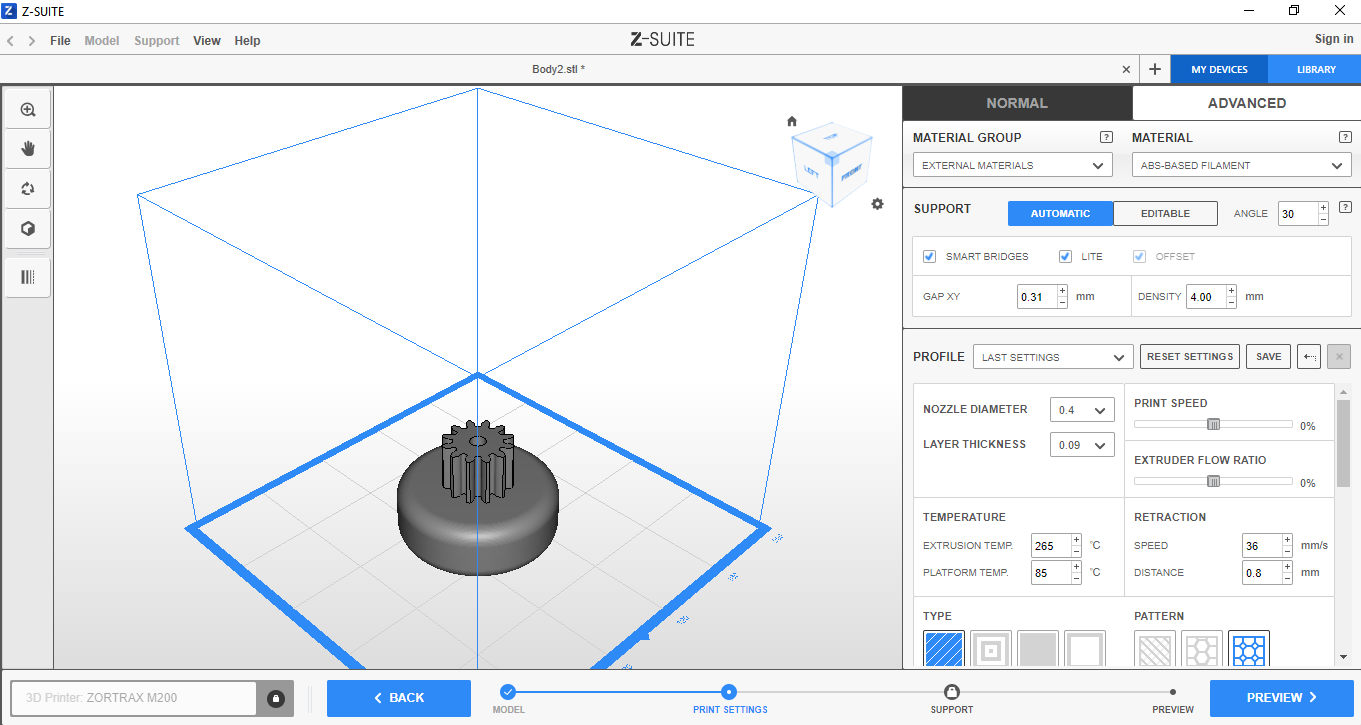Go forward with the right arrow
Screen dimensions: 1361x725
pyautogui.click(x=32, y=41)
